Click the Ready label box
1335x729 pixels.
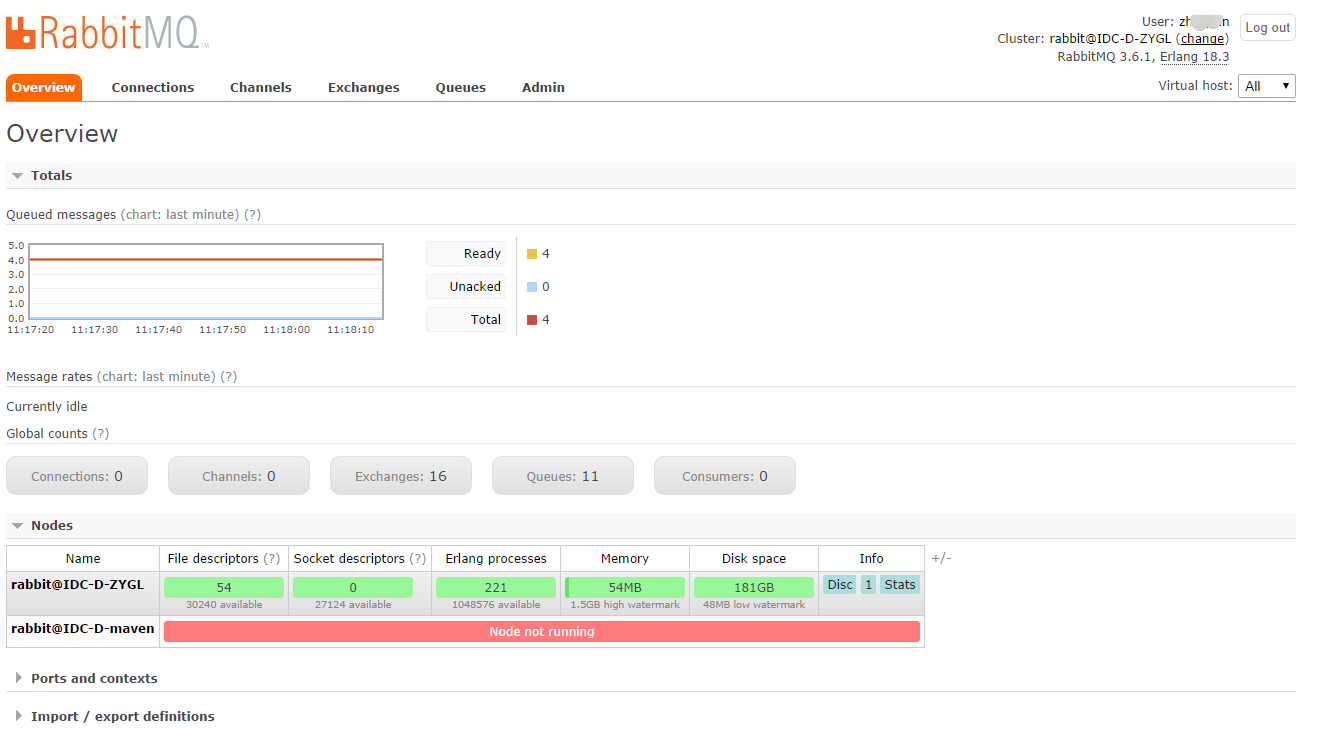466,254
